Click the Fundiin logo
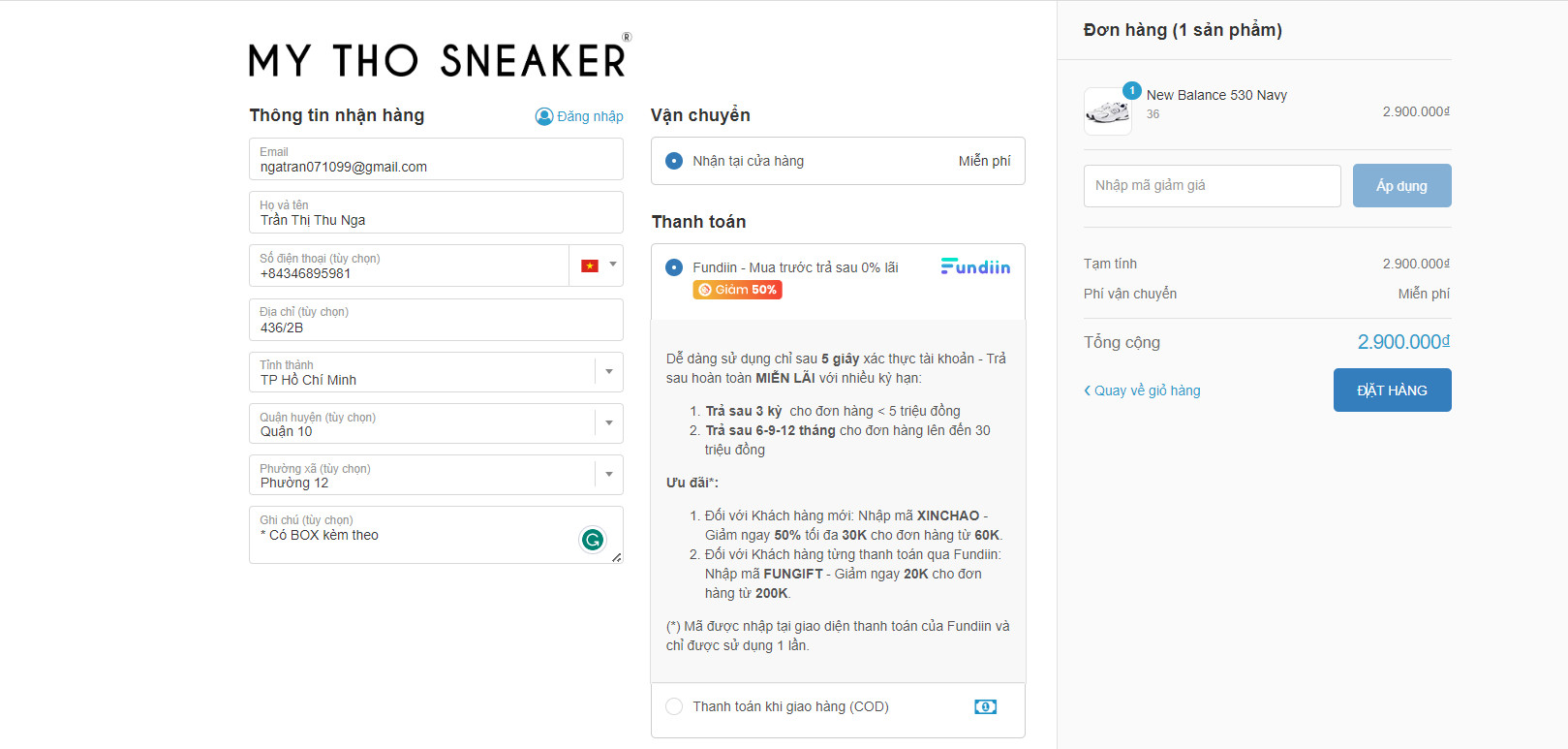The image size is (1568, 749). (x=975, y=266)
